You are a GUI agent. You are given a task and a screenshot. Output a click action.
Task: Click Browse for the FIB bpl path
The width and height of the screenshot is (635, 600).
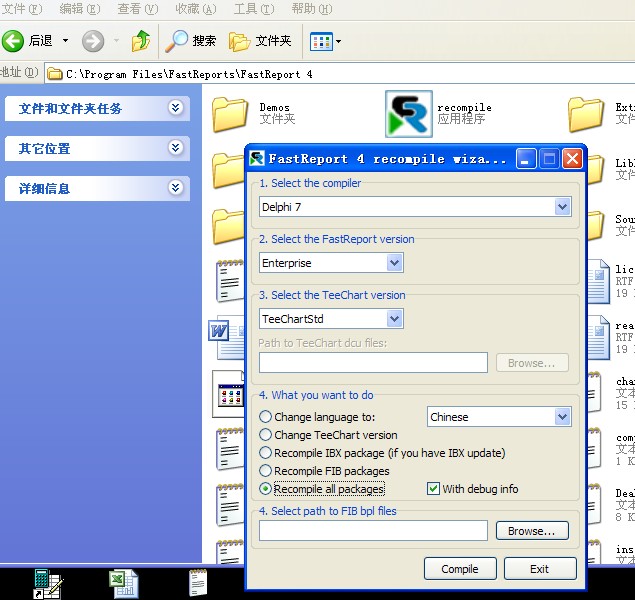(532, 530)
